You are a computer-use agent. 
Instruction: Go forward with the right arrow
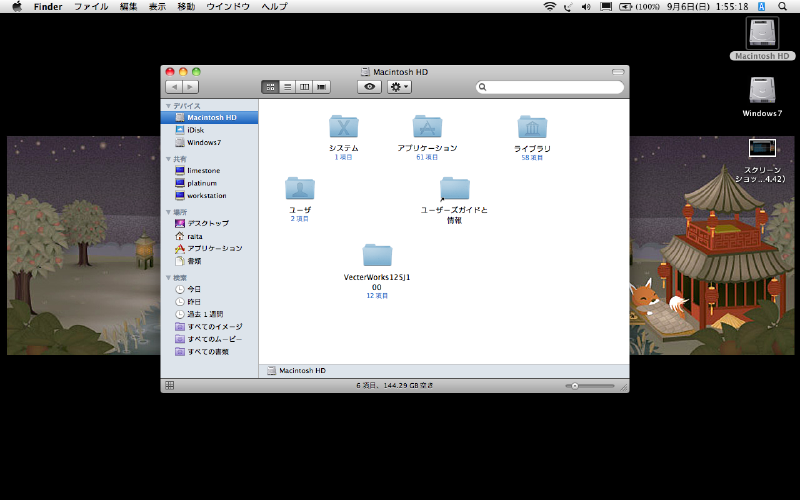tap(190, 87)
